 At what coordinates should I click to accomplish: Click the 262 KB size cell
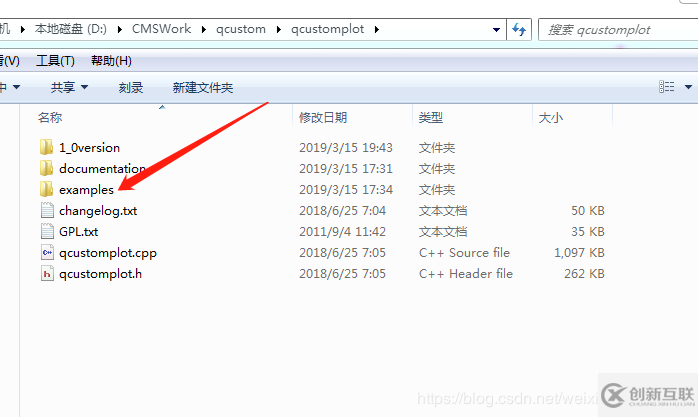(x=584, y=273)
